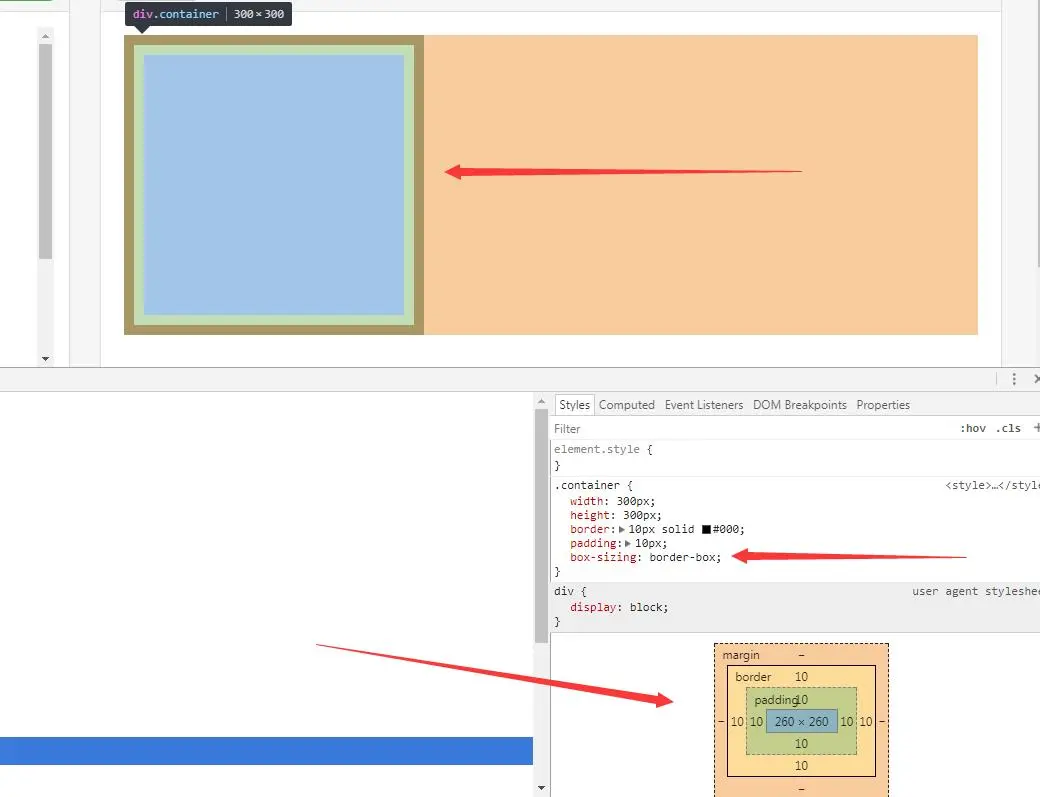Open the DevTools three-dot customize menu
This screenshot has height=797, width=1040.
tap(1014, 379)
